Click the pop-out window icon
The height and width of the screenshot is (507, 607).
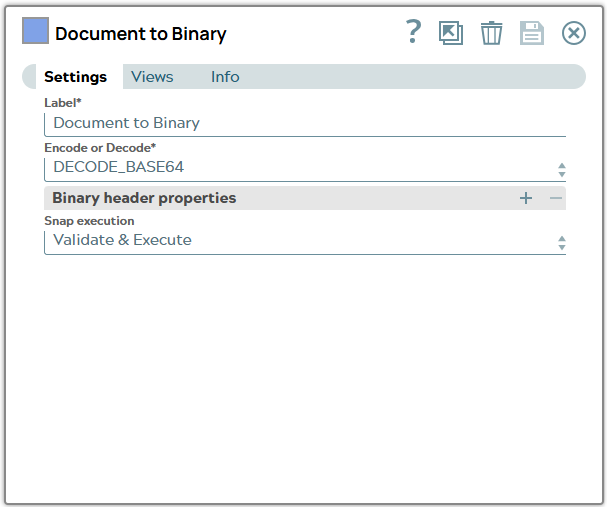[451, 33]
